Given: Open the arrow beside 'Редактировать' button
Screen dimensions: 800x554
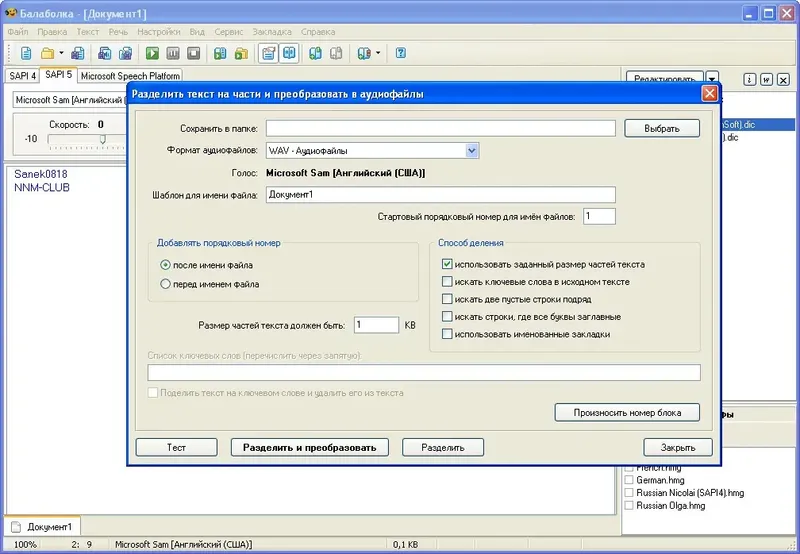Looking at the screenshot, I should [x=712, y=78].
